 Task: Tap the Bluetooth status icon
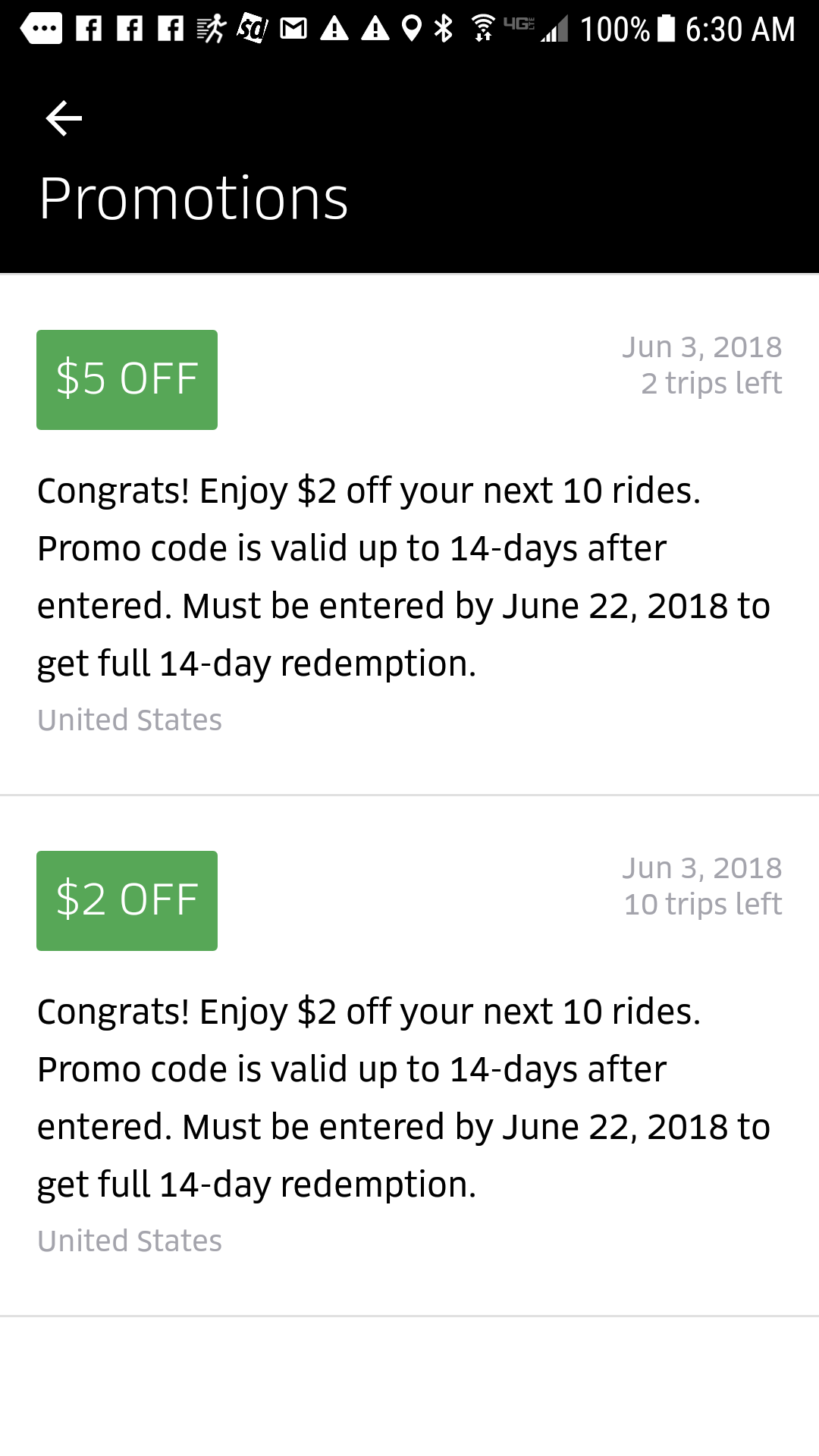click(x=443, y=29)
